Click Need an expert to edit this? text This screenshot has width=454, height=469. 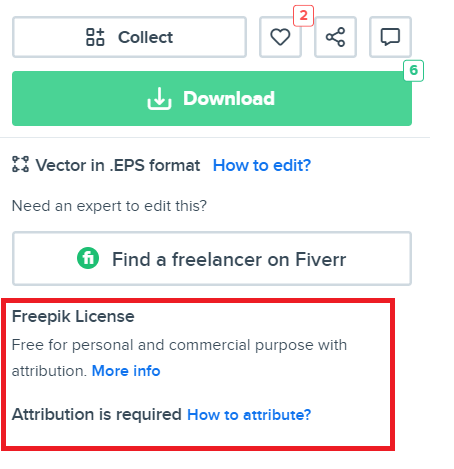[x=109, y=206]
